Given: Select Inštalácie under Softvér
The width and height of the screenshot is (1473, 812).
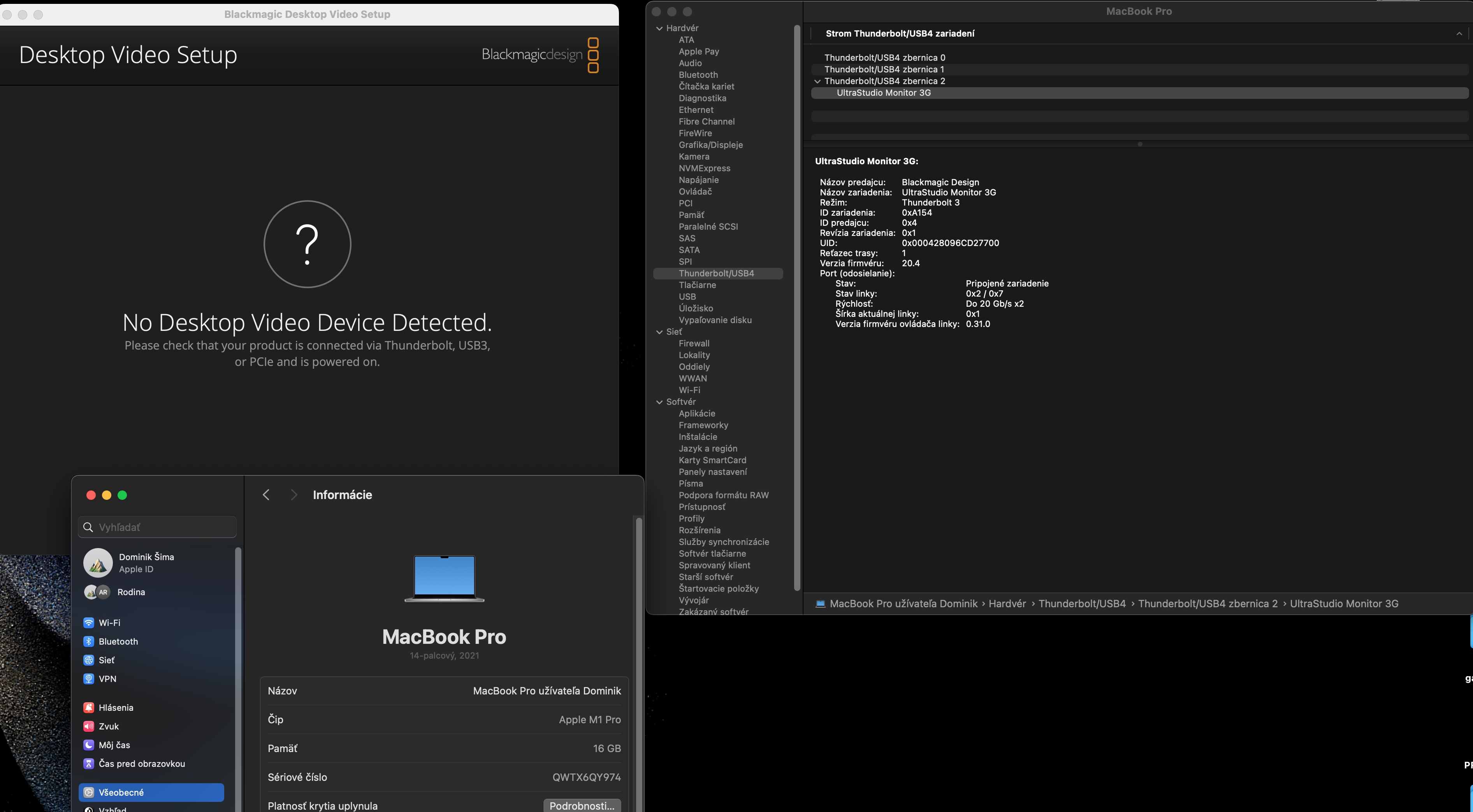Looking at the screenshot, I should [698, 437].
